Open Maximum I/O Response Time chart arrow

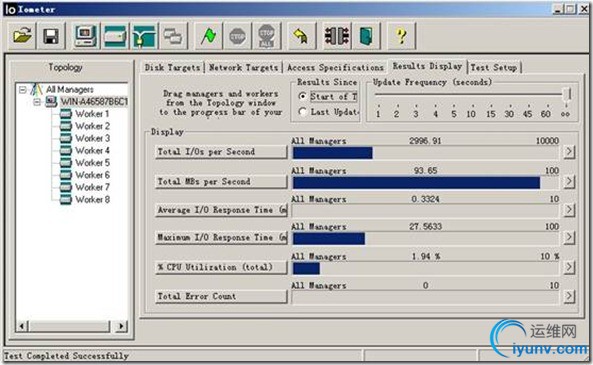(x=569, y=238)
